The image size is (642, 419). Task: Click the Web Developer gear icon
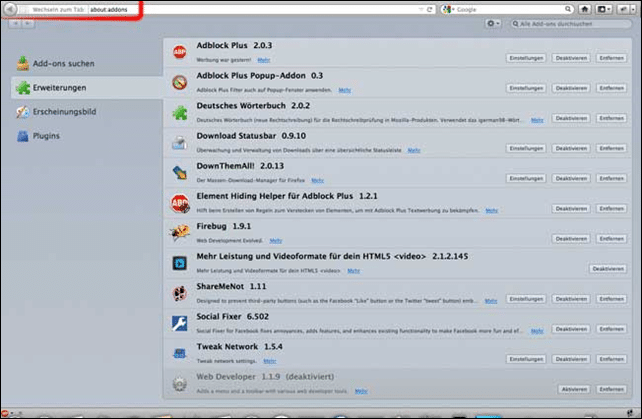pos(179,384)
